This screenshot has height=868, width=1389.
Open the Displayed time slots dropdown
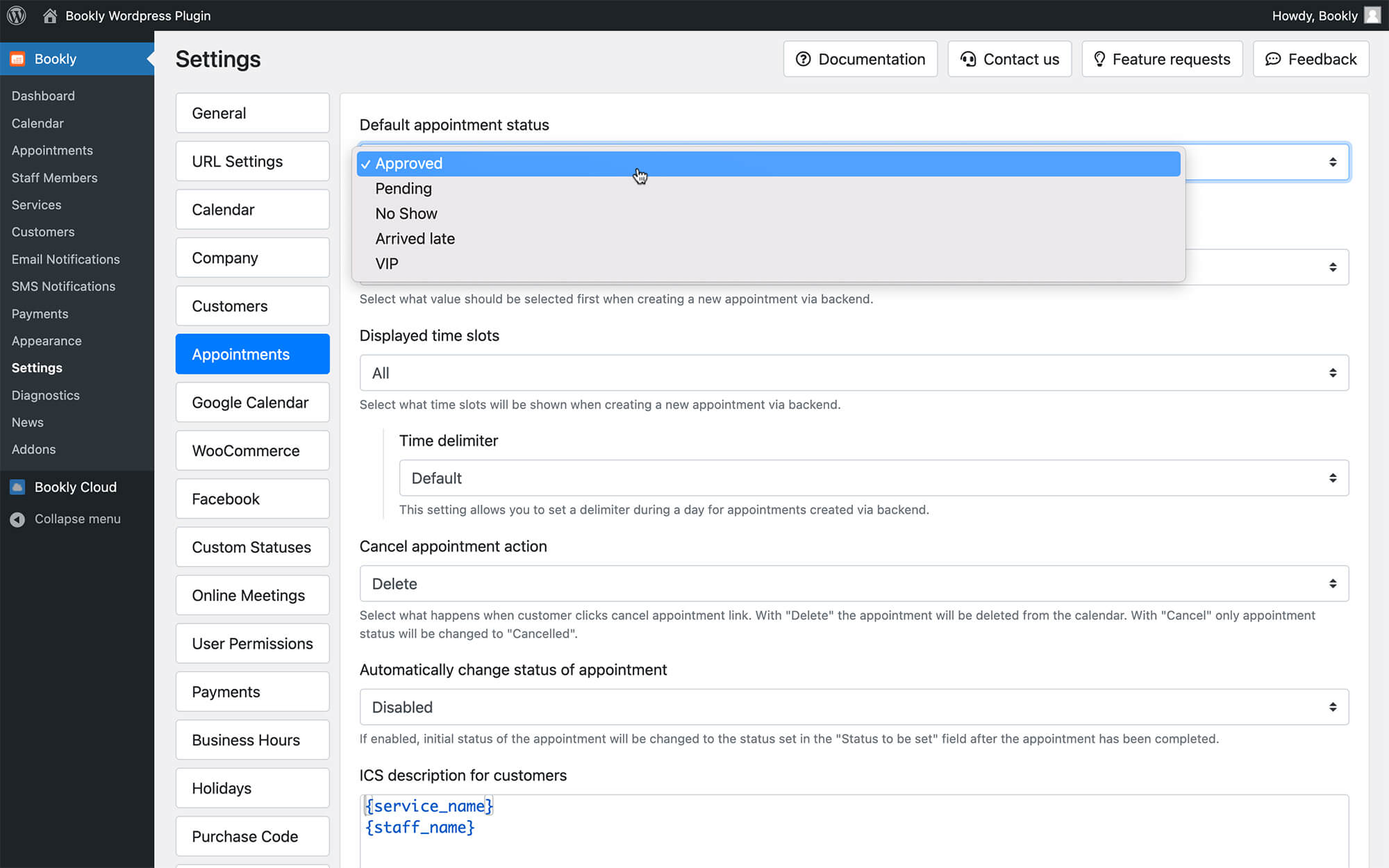coord(854,373)
